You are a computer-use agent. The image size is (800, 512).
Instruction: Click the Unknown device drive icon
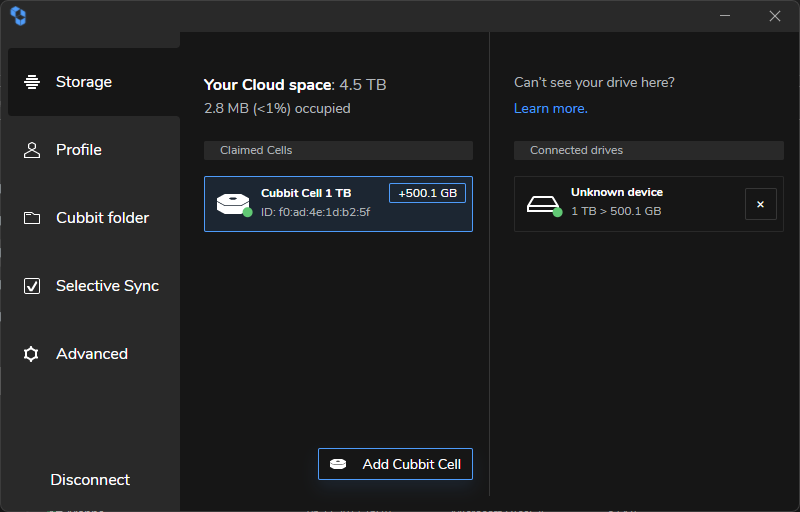pos(544,205)
